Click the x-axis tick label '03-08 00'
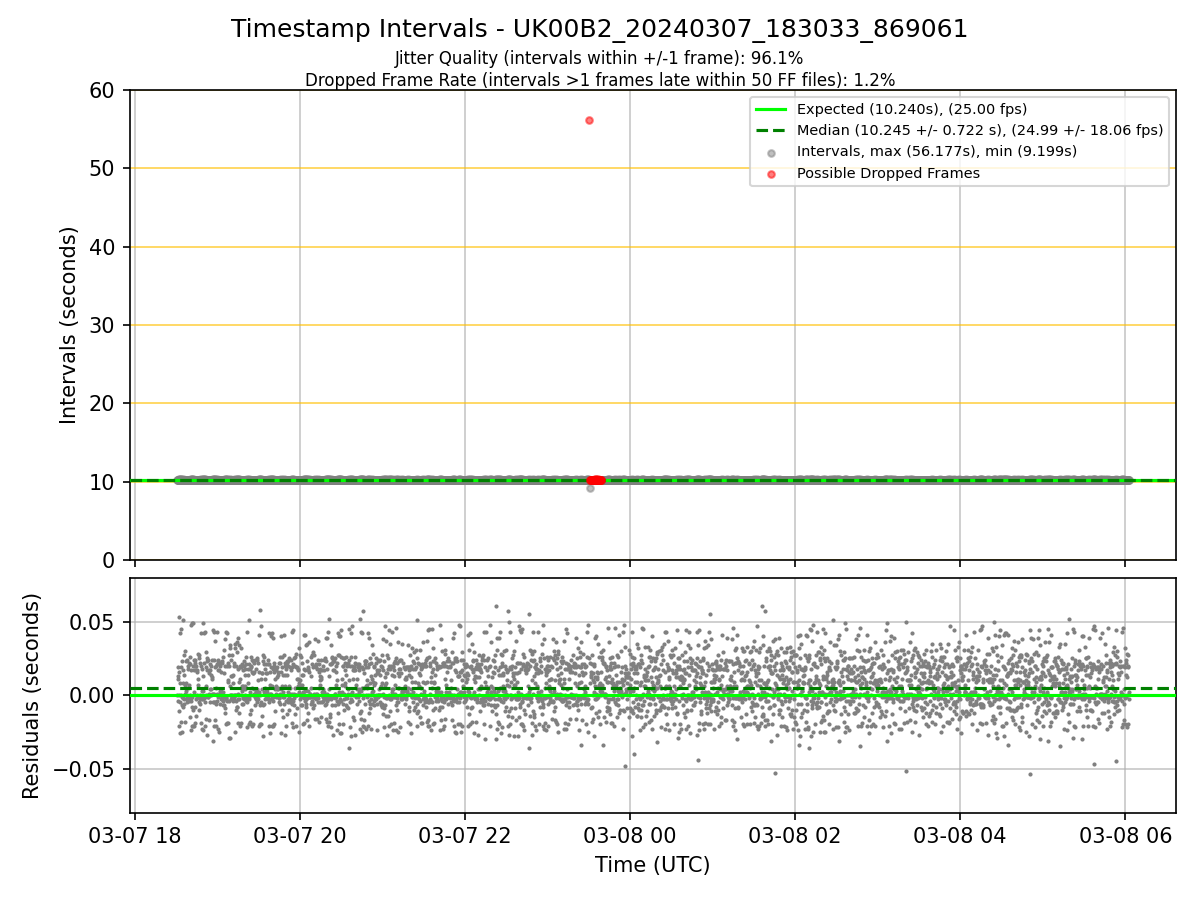 pyautogui.click(x=630, y=834)
